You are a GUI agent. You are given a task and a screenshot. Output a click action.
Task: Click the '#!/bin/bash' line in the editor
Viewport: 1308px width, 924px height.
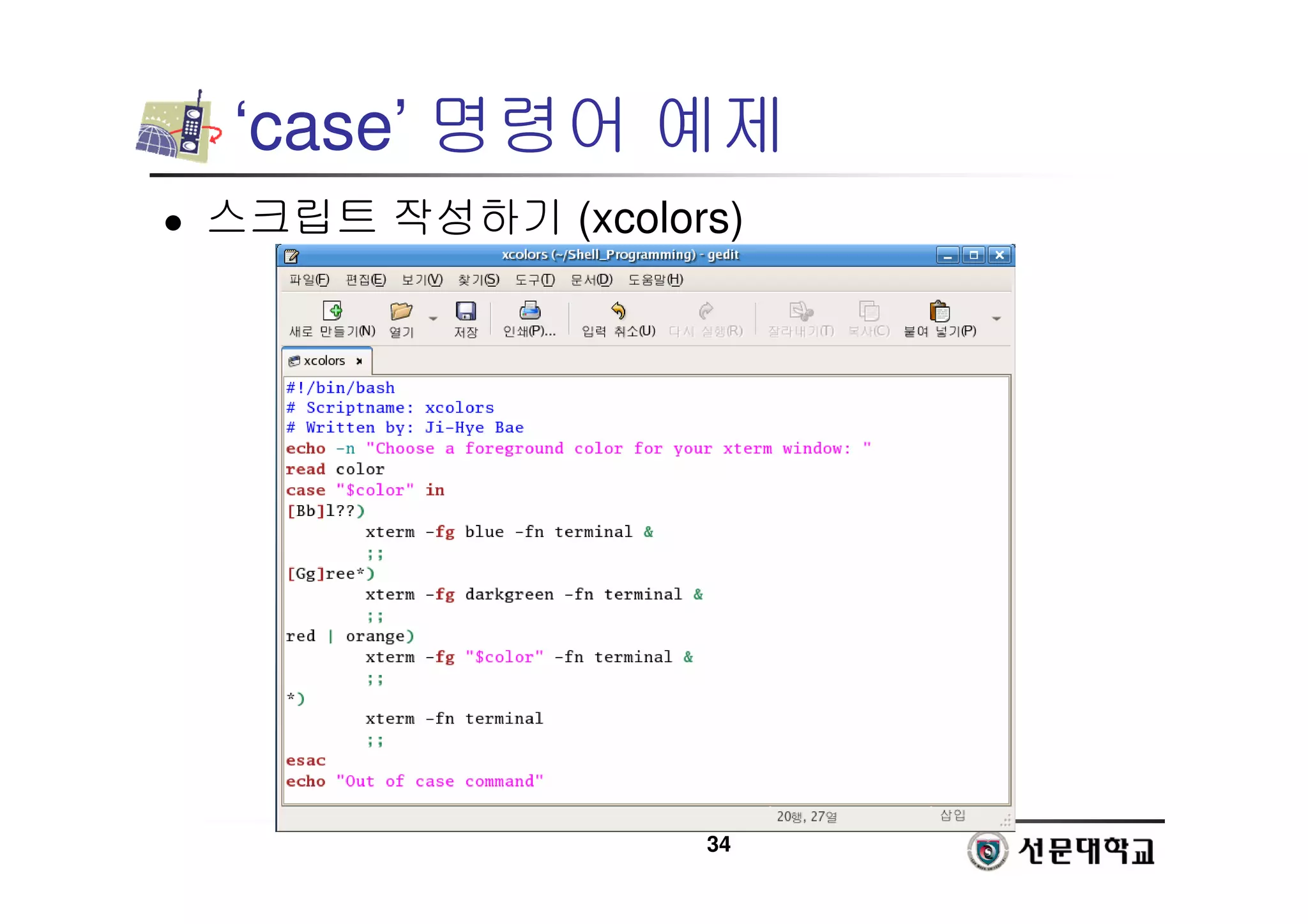click(340, 388)
